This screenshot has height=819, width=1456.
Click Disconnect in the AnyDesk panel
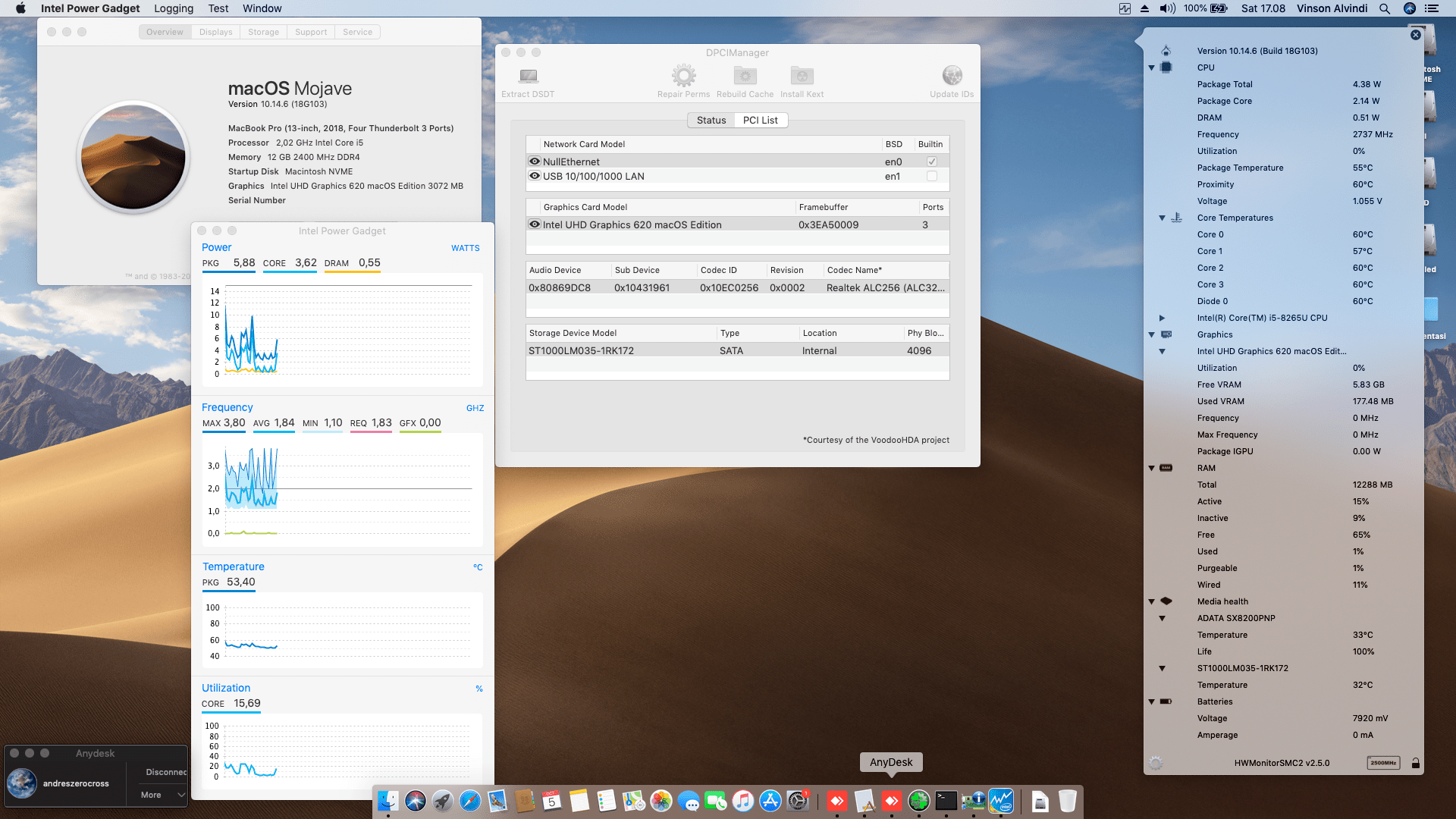(x=165, y=771)
